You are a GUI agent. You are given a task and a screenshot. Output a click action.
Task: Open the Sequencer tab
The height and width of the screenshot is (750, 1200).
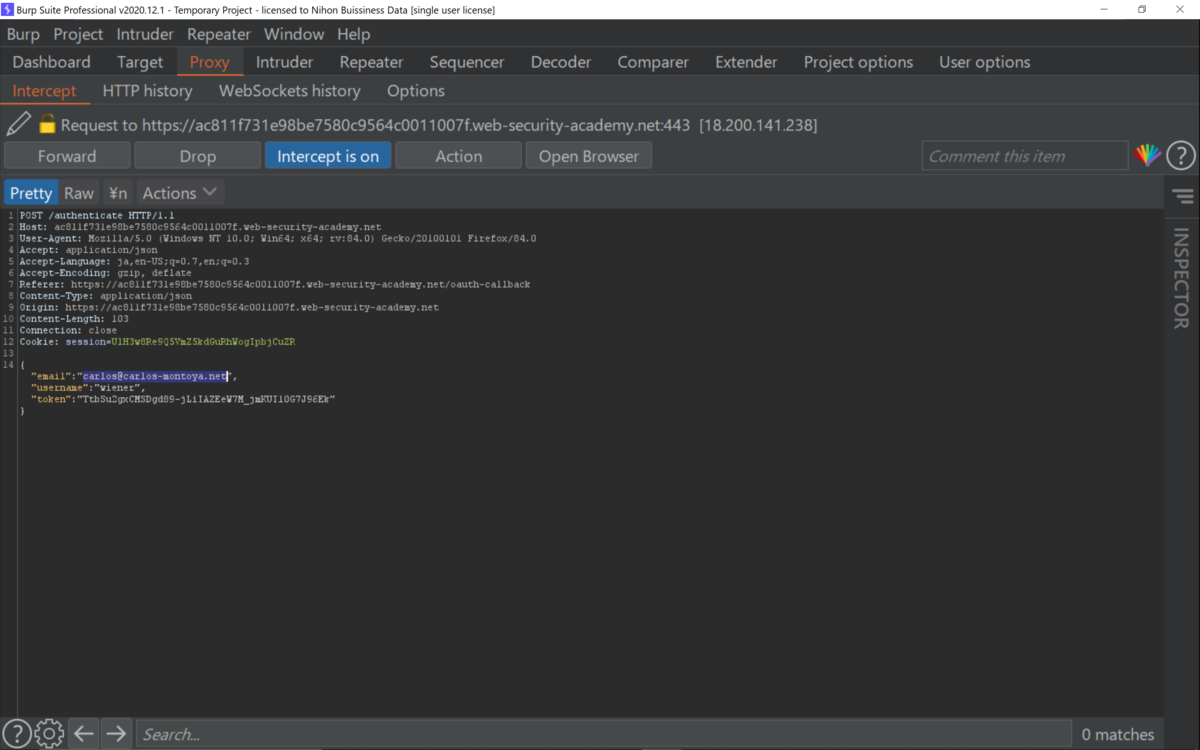coord(467,62)
